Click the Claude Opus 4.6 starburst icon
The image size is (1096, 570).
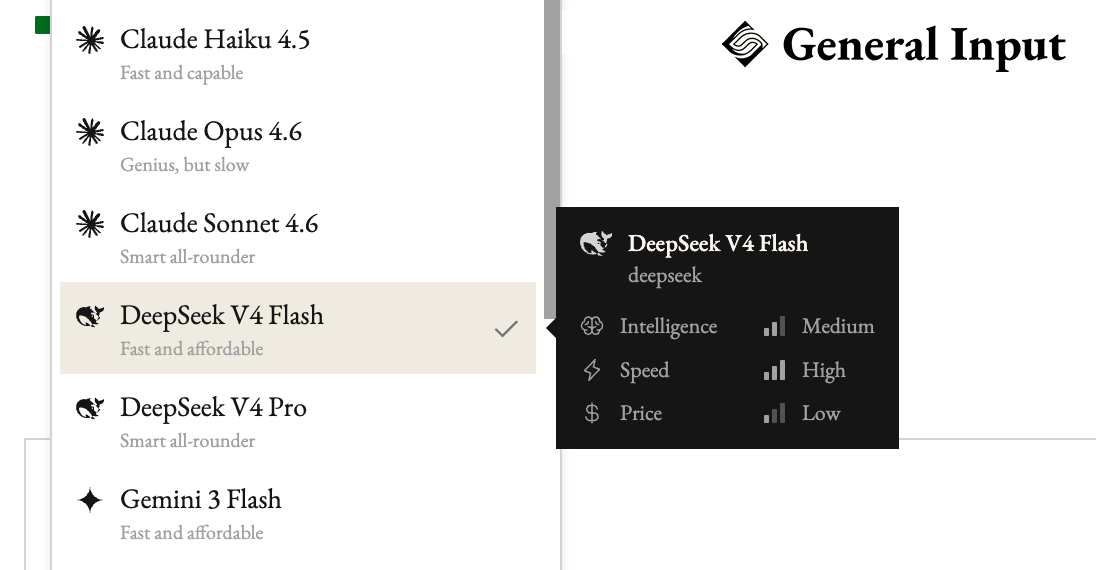pyautogui.click(x=91, y=132)
